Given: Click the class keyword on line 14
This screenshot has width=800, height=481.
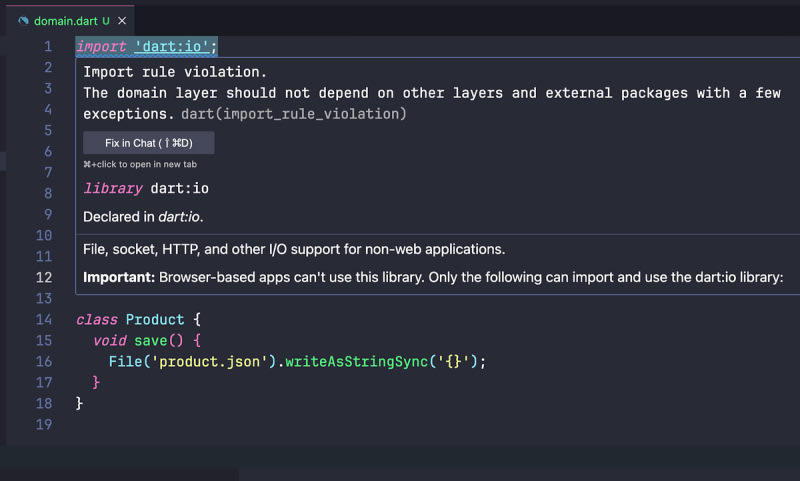Looking at the screenshot, I should coord(97,320).
